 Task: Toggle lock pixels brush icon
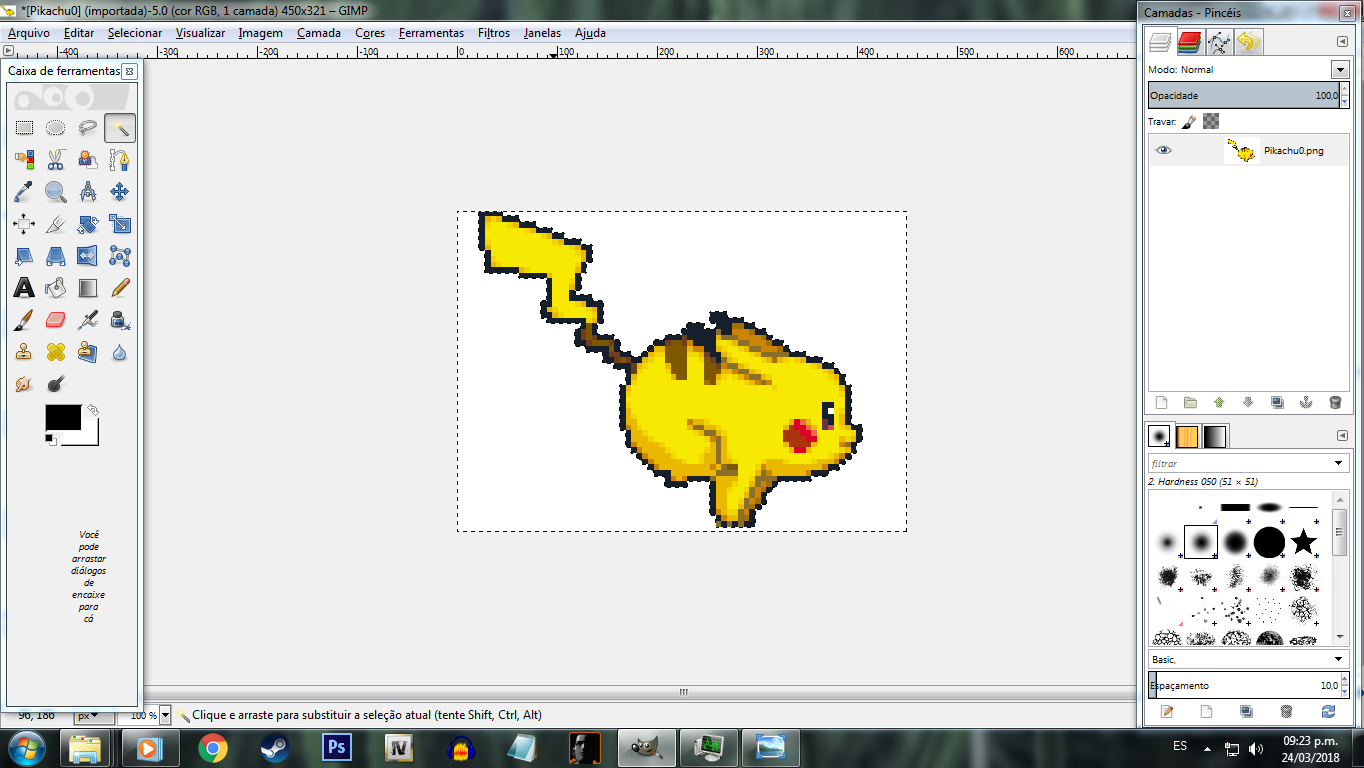(x=1189, y=121)
